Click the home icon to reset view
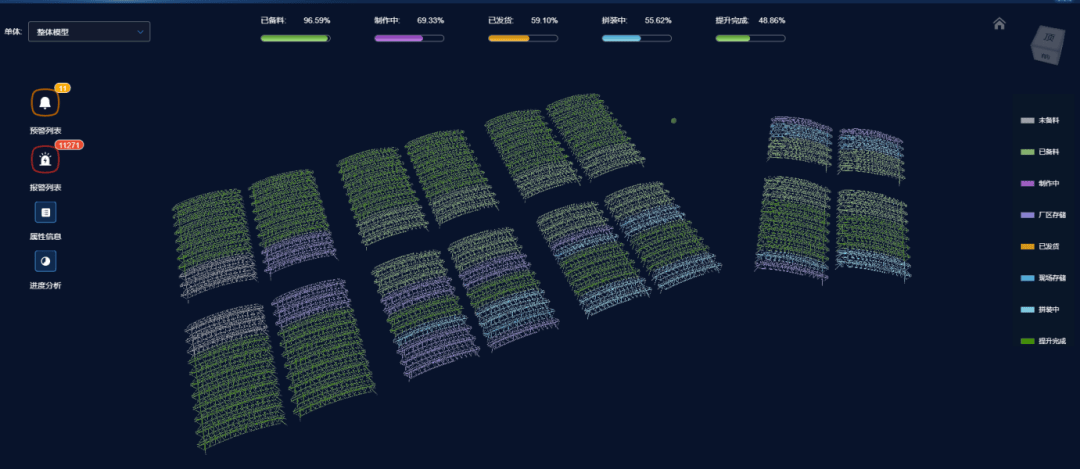The width and height of the screenshot is (1080, 469). tap(999, 24)
